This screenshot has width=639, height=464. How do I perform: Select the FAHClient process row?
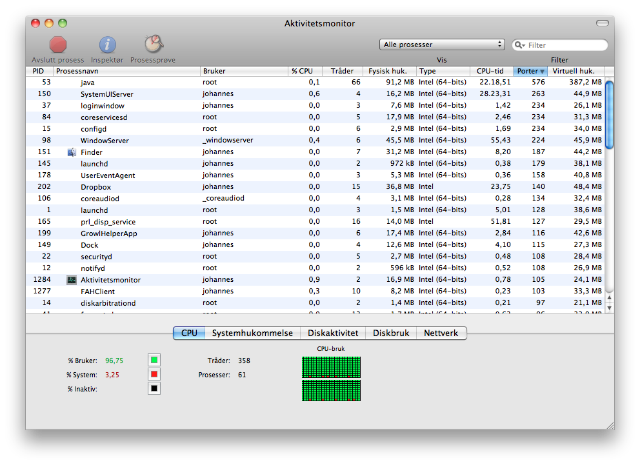coord(316,291)
